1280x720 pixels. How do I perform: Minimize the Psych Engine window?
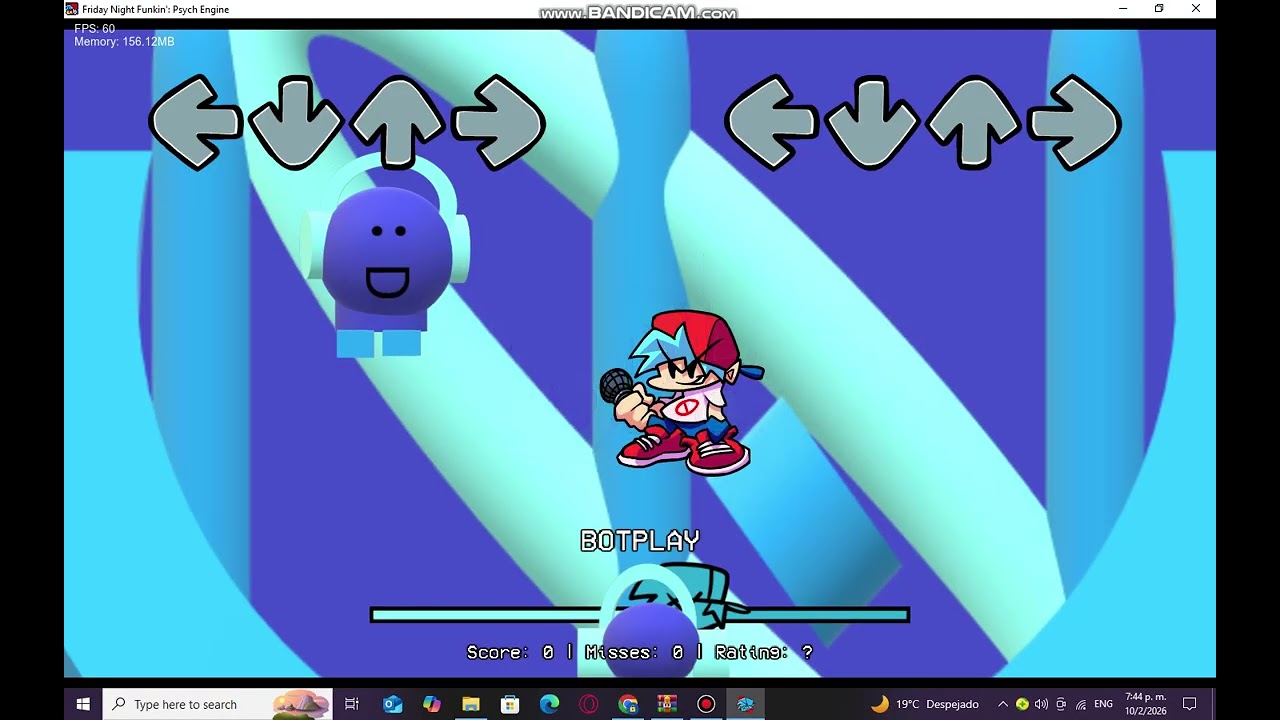click(x=1123, y=9)
